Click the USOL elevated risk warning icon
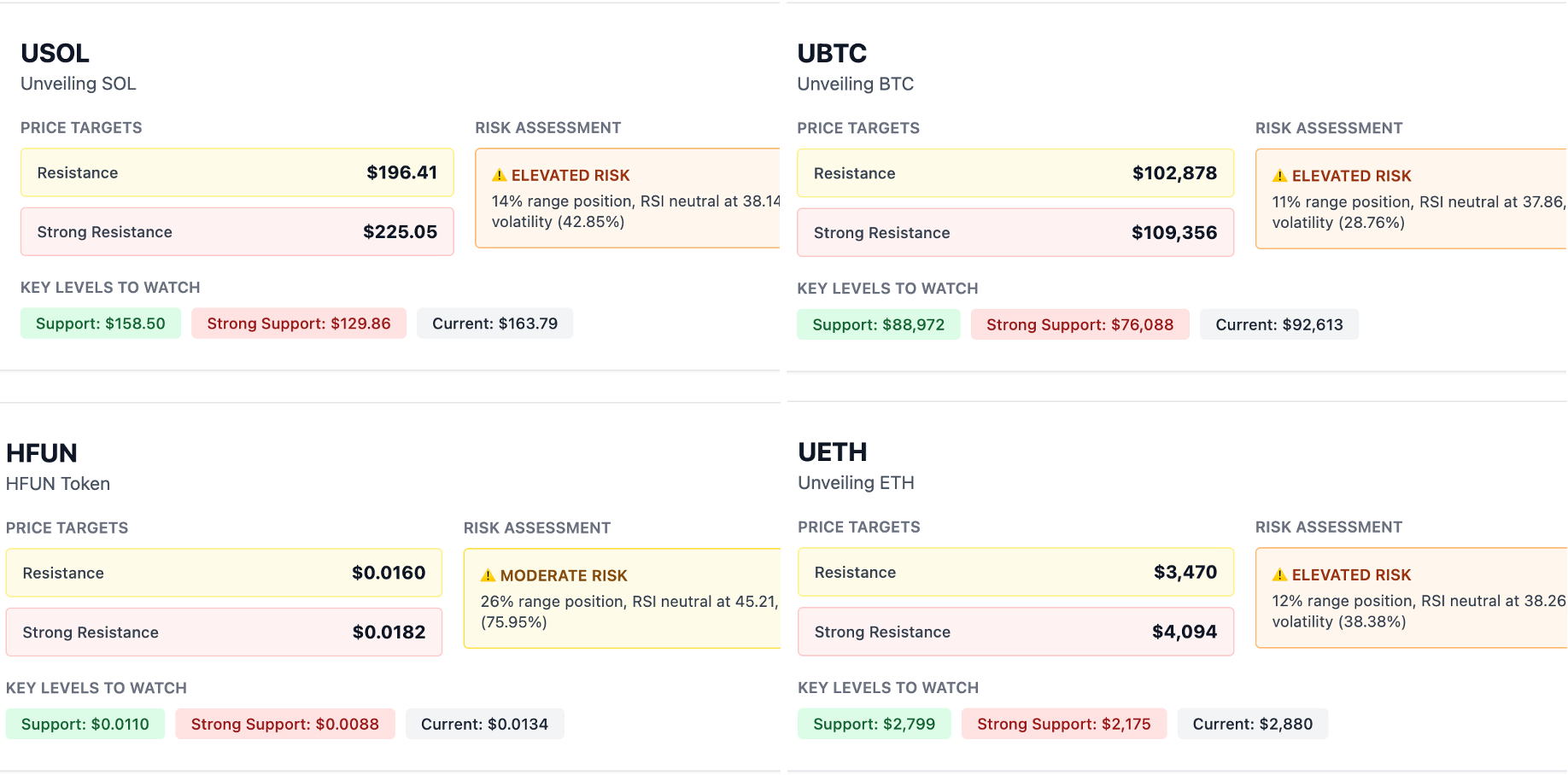Image resolution: width=1568 pixels, height=775 pixels. [500, 175]
